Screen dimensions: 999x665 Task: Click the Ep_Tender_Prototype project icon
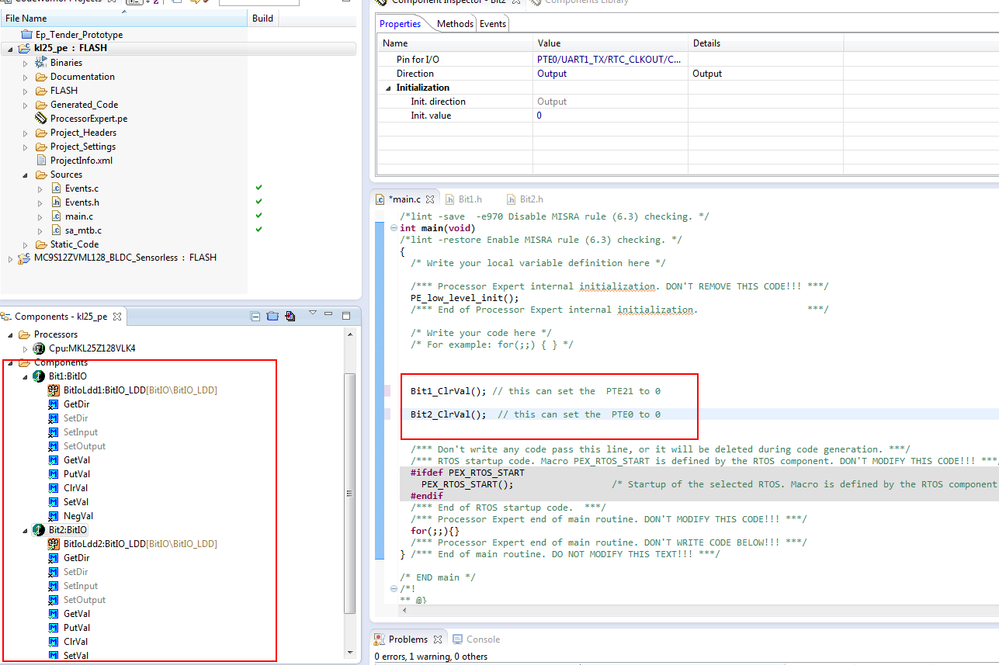click(x=26, y=34)
